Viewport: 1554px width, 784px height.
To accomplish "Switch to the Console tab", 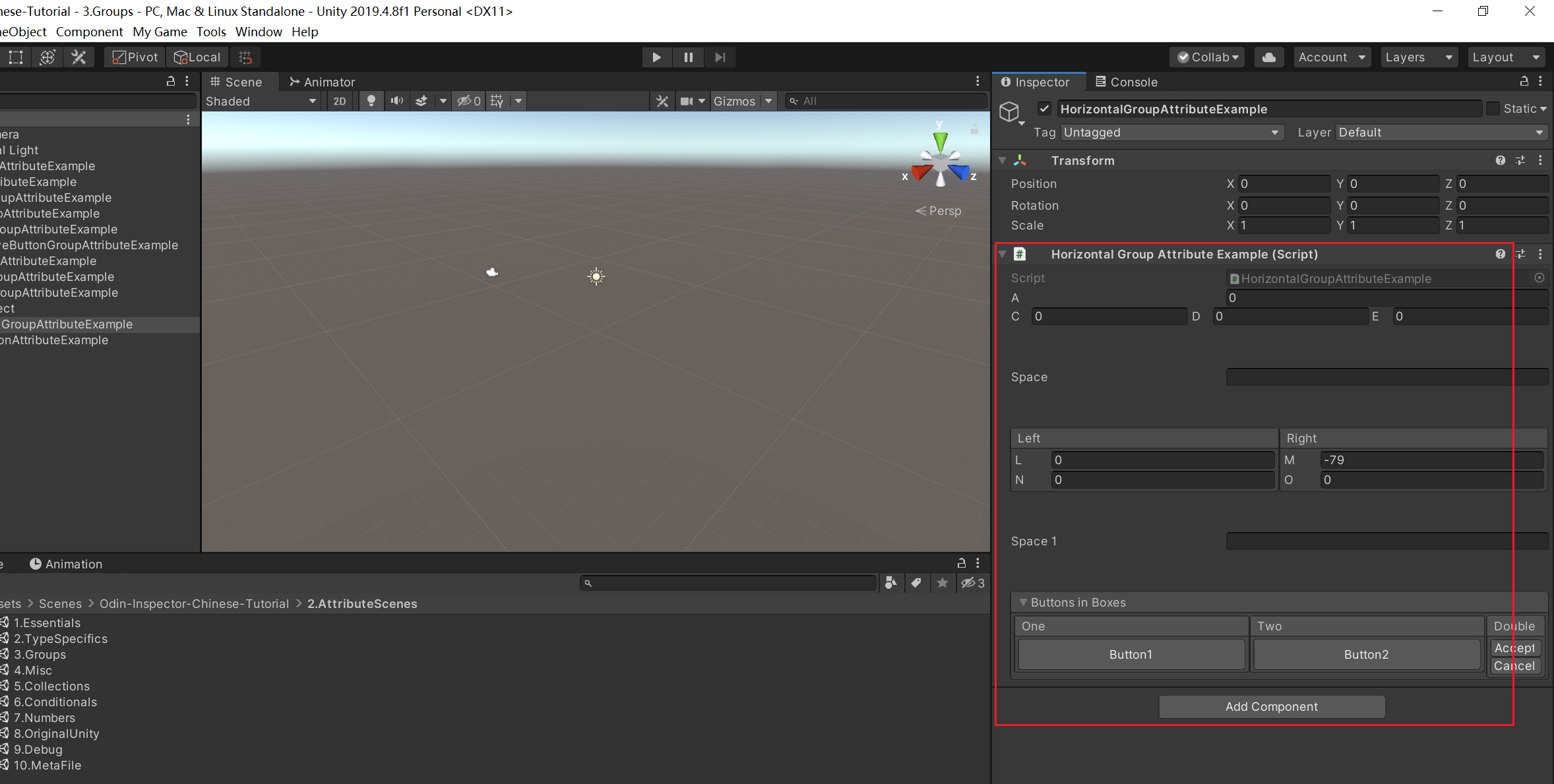I will pos(1127,82).
